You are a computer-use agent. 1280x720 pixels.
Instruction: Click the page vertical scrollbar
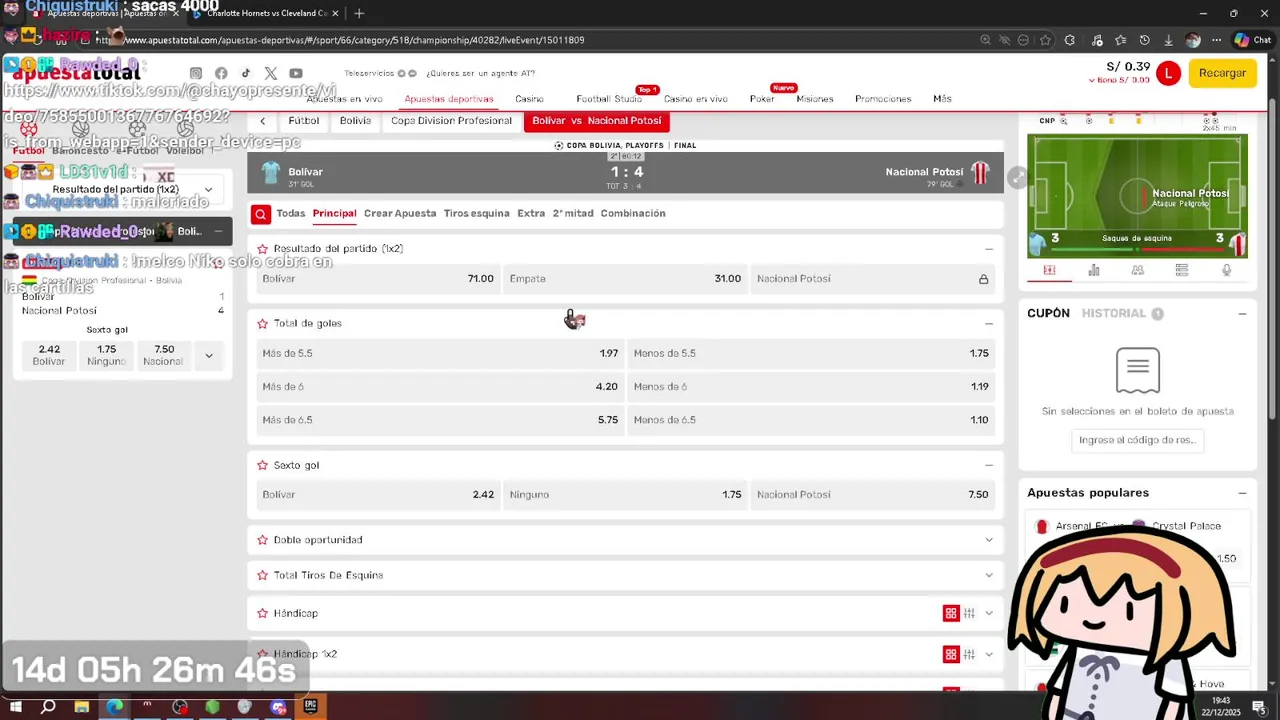[x=1272, y=260]
